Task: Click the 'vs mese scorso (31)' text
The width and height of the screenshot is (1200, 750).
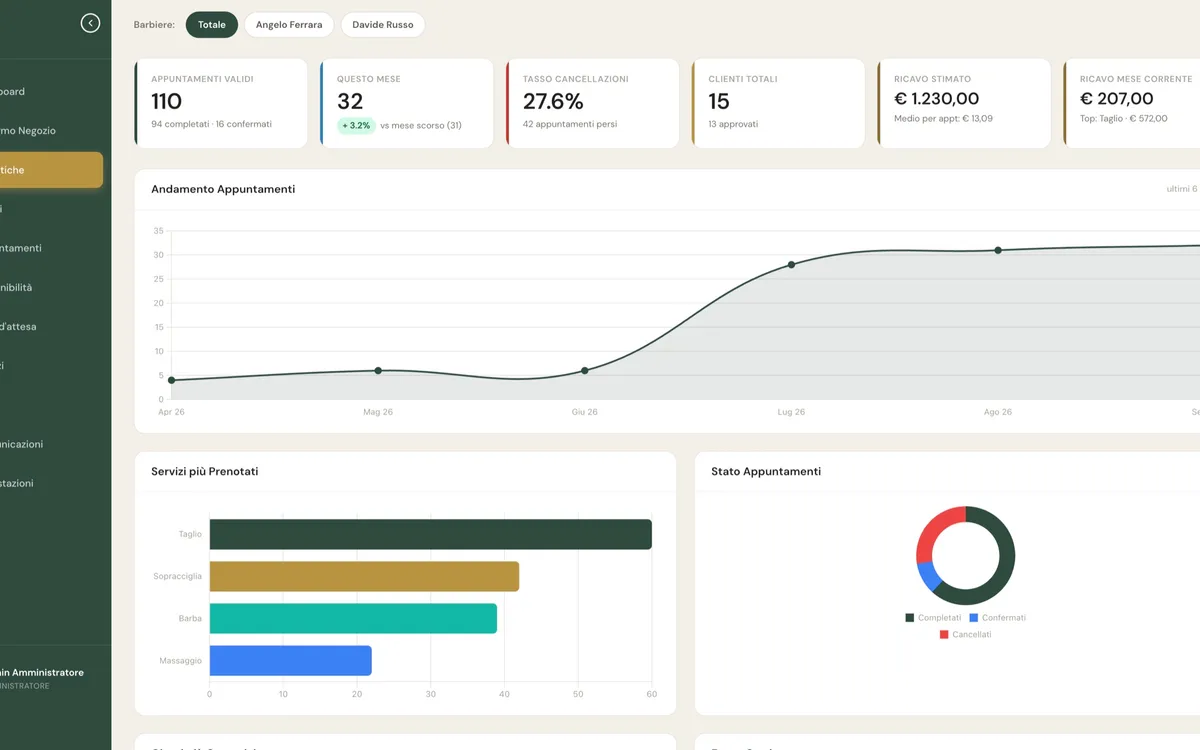Action: pyautogui.click(x=421, y=126)
